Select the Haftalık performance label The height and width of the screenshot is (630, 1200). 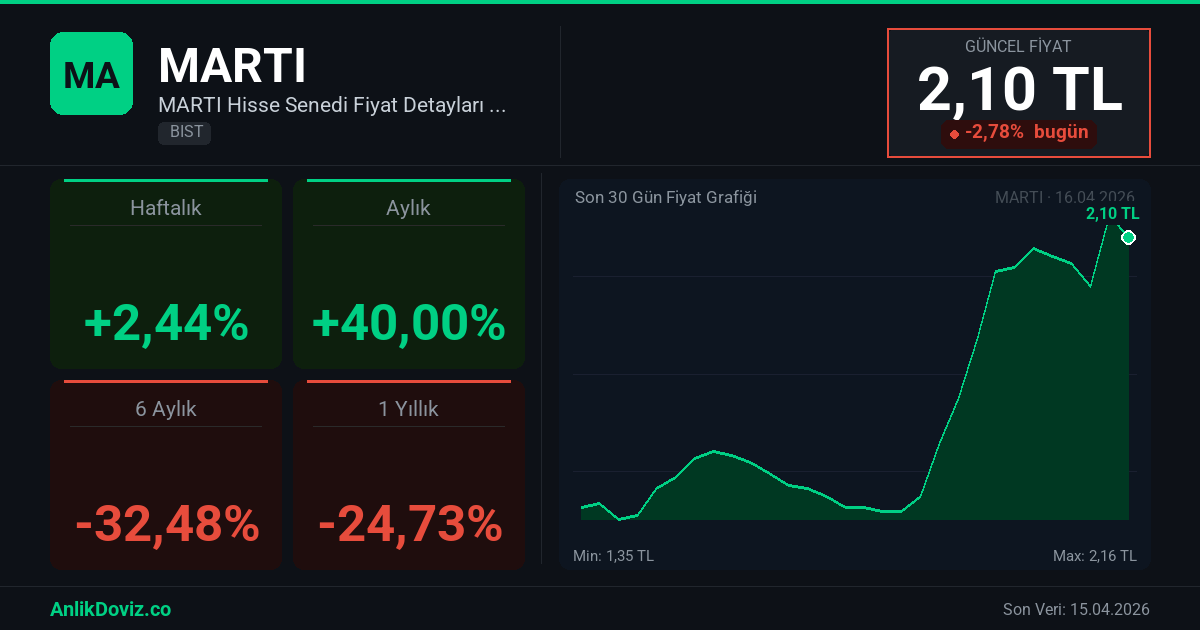click(x=166, y=208)
